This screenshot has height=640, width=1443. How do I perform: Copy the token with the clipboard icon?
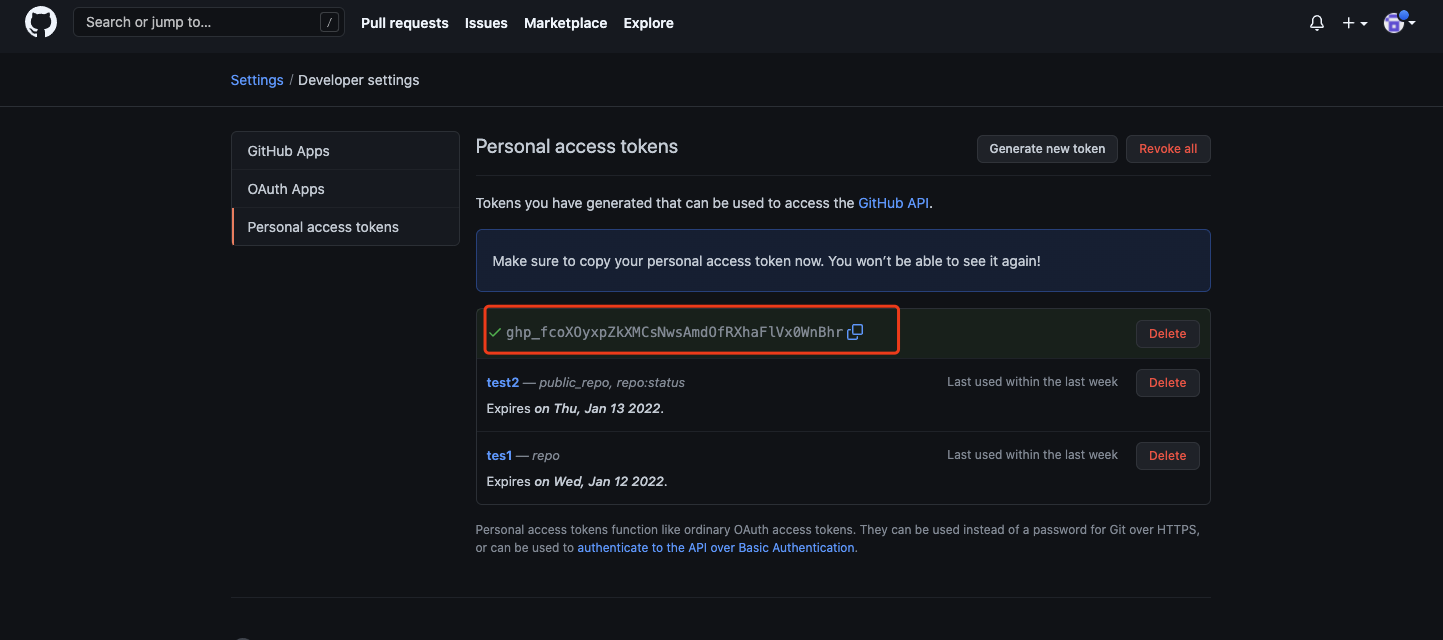click(x=855, y=332)
